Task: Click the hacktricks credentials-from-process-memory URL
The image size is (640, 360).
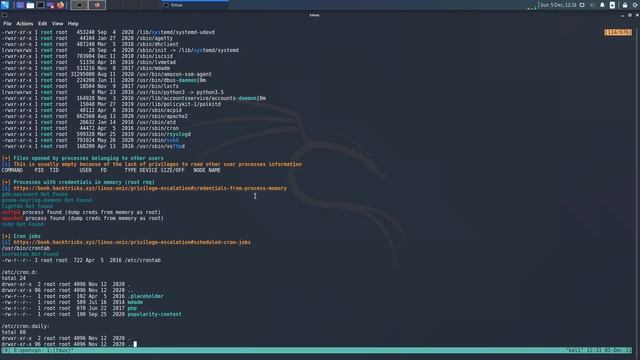Action: pos(150,188)
